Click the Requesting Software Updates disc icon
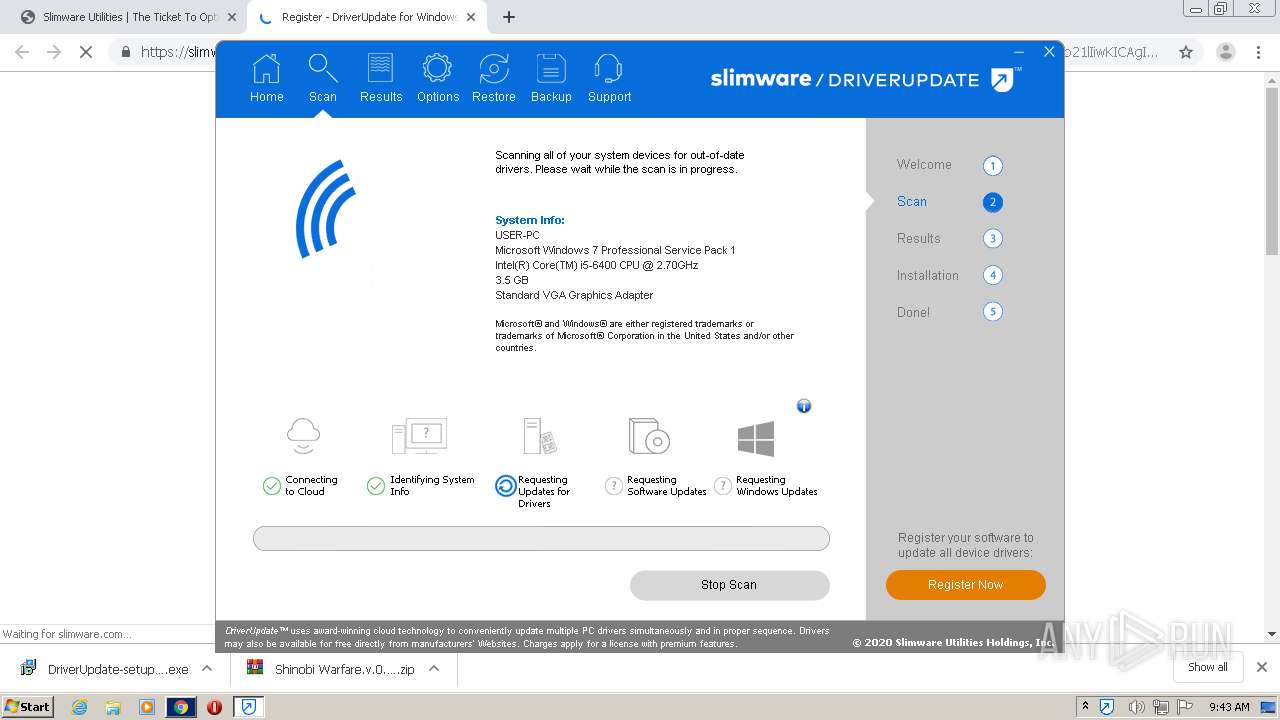 click(648, 437)
